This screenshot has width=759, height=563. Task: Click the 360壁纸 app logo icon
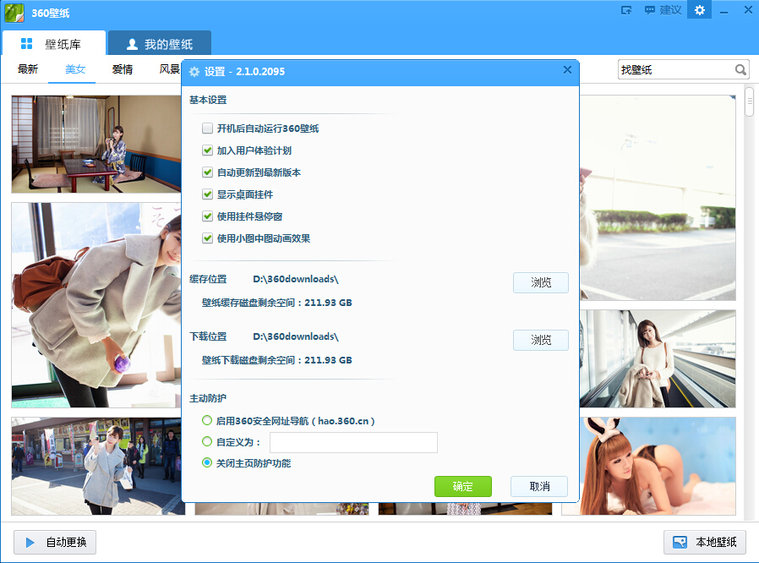(x=15, y=13)
